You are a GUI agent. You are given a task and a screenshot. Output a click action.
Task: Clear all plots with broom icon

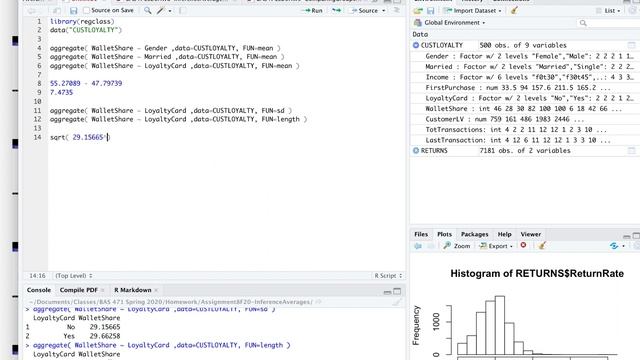(542, 245)
